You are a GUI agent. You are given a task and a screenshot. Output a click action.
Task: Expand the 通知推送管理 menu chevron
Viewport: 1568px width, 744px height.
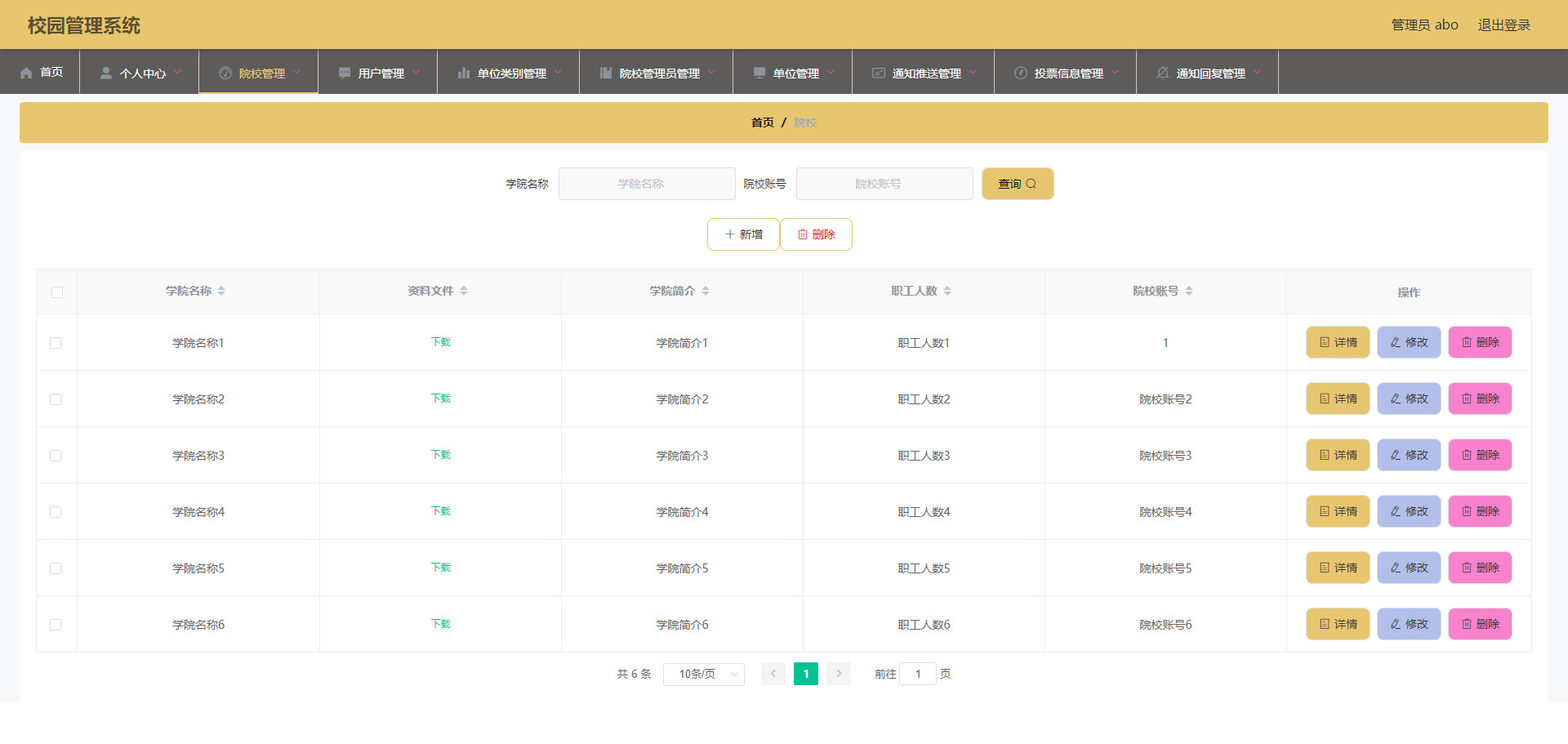(x=973, y=72)
